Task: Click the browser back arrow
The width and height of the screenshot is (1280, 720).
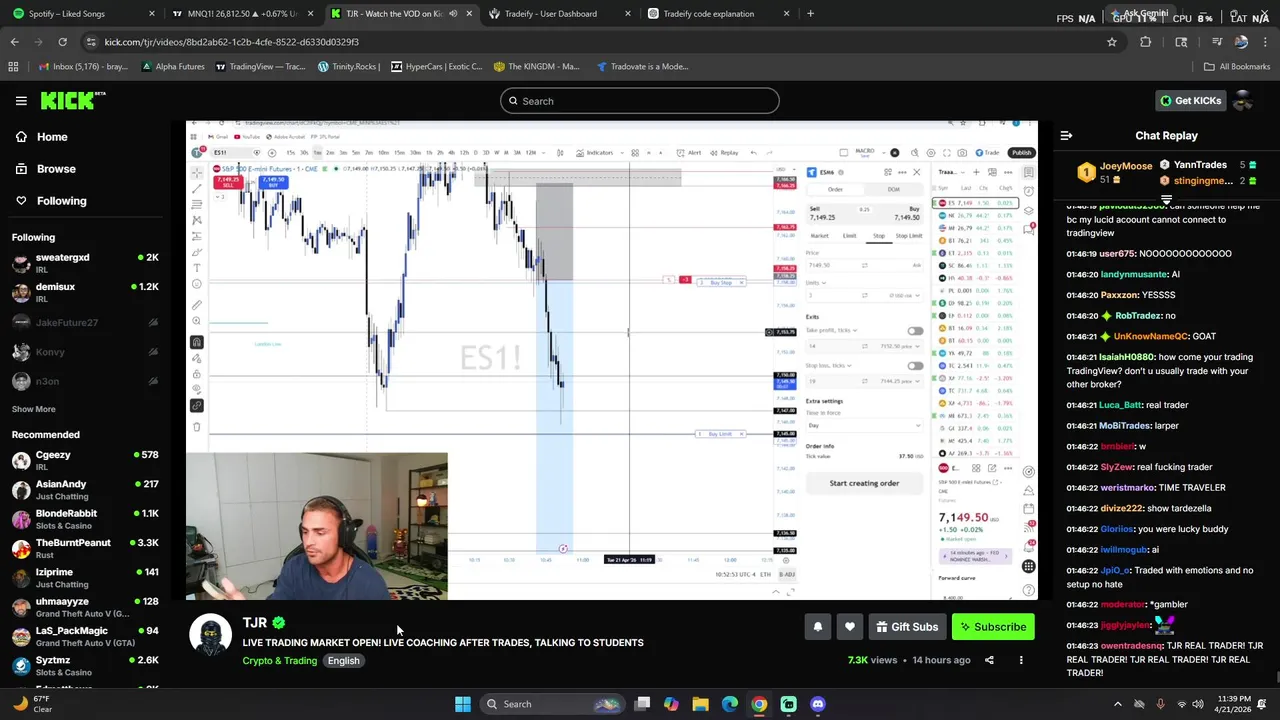Action: (x=14, y=42)
